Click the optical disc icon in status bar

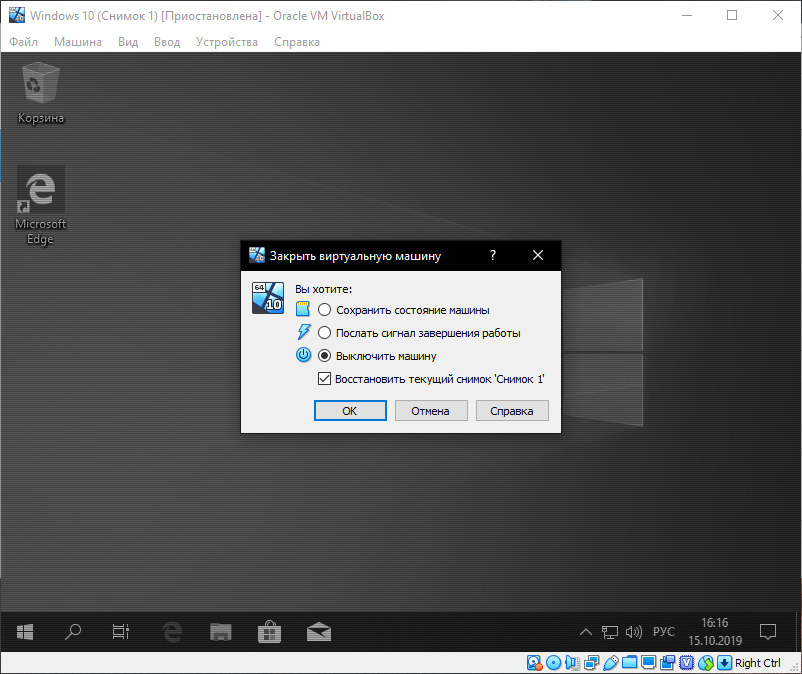point(553,663)
